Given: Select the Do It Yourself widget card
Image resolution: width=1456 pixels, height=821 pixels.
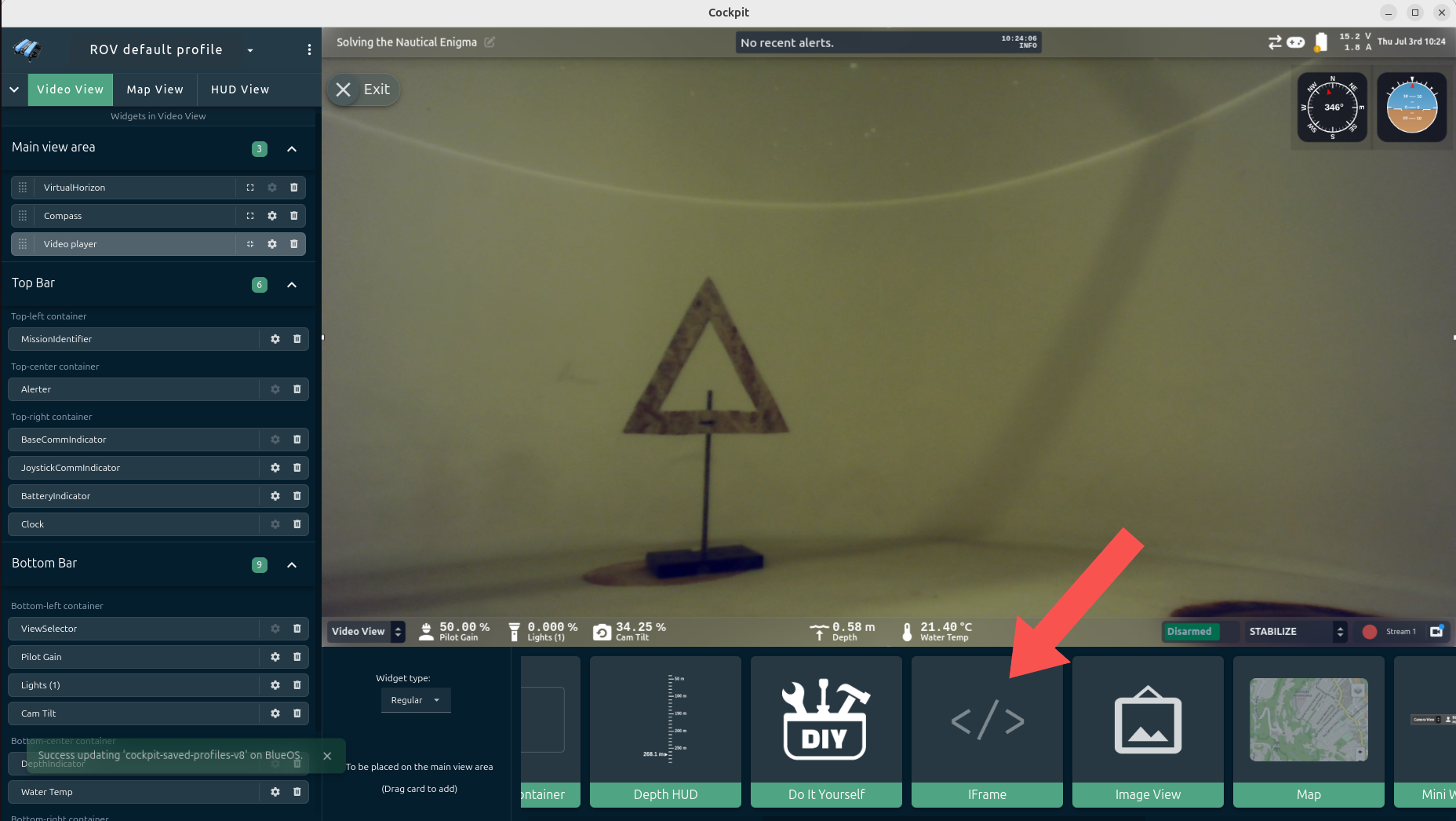Looking at the screenshot, I should point(826,732).
